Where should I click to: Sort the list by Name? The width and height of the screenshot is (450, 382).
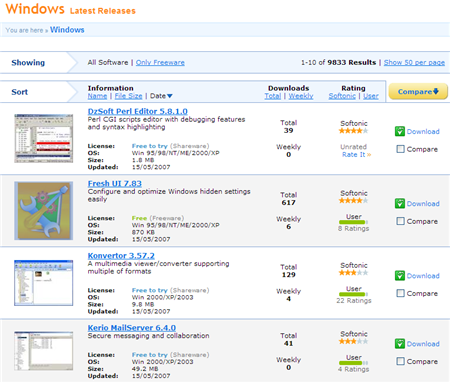97,96
